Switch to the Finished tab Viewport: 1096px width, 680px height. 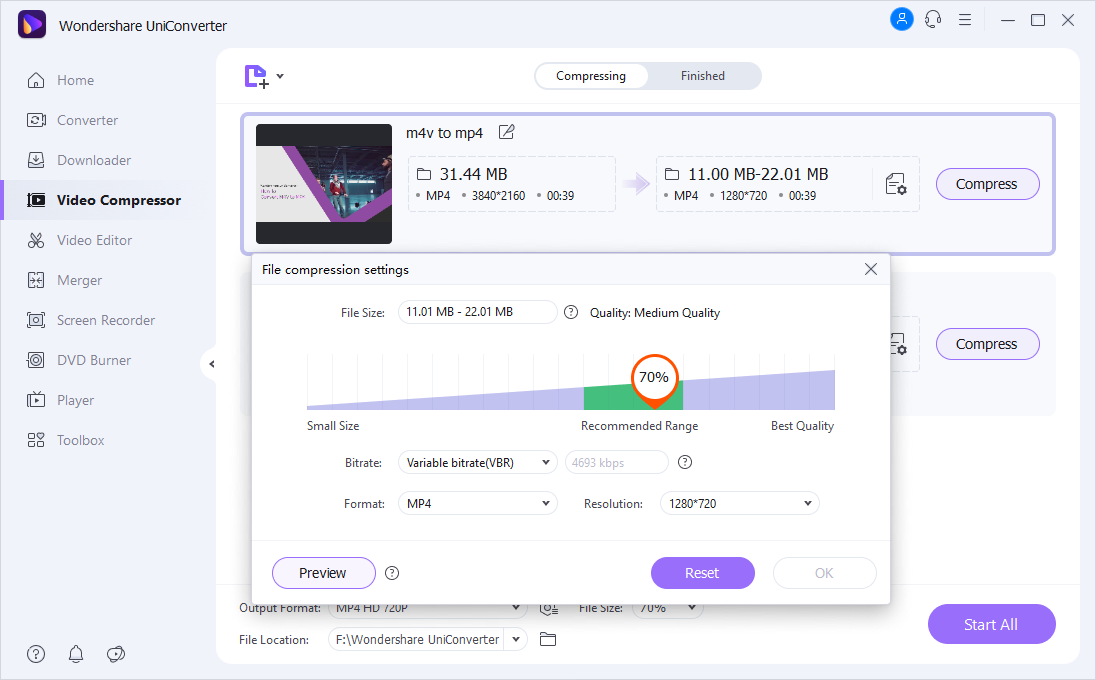tap(703, 76)
